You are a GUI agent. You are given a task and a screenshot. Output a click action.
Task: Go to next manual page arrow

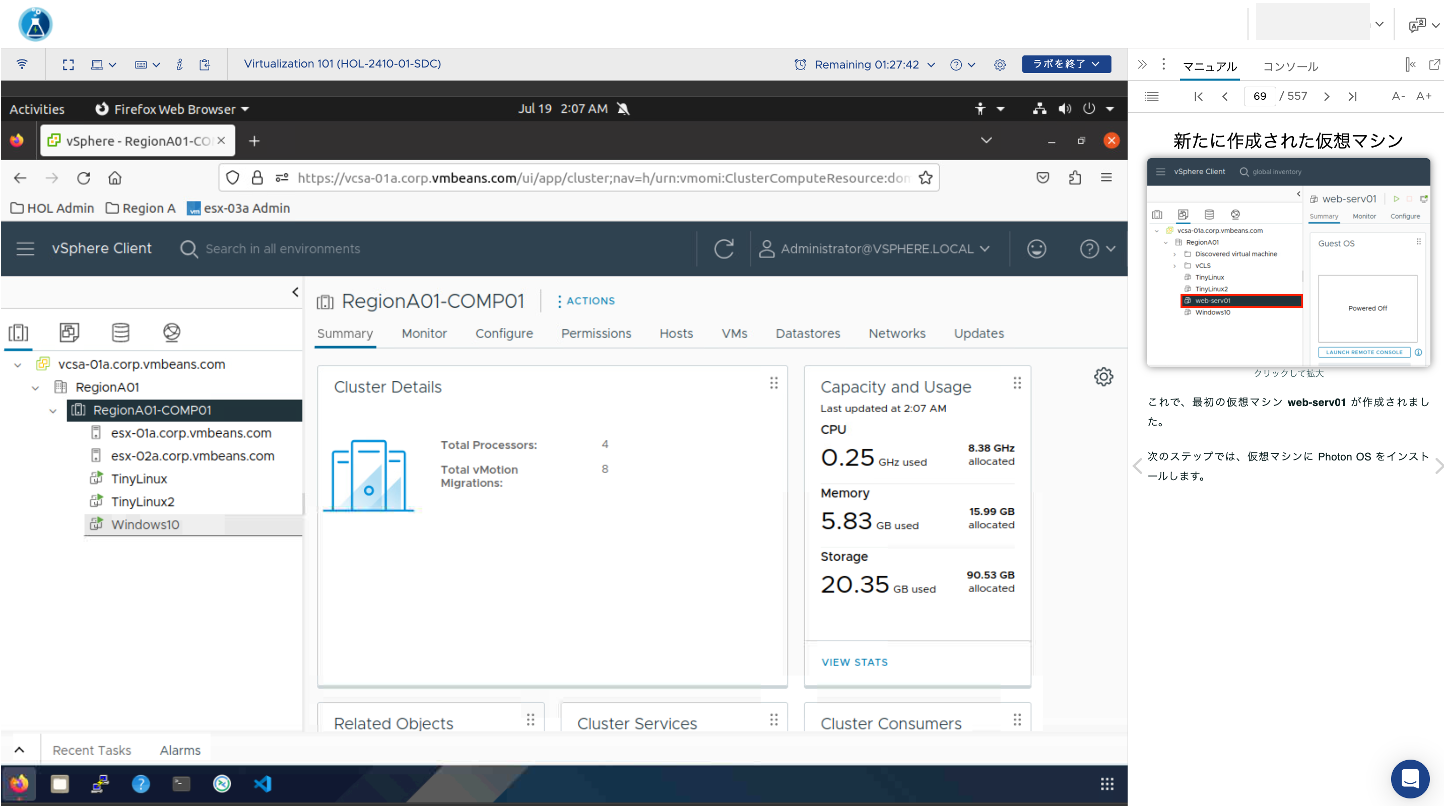(1326, 96)
